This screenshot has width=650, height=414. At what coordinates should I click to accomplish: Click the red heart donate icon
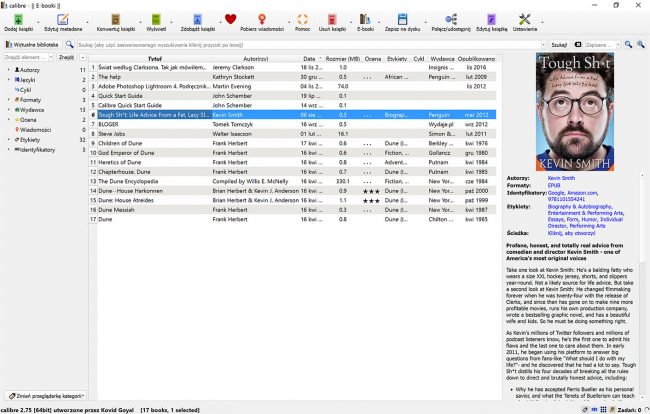click(x=230, y=19)
